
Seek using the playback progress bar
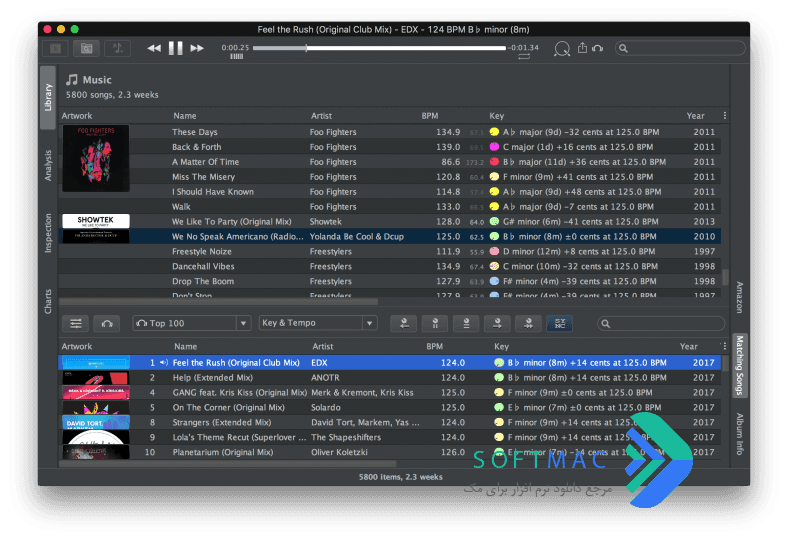(x=379, y=48)
